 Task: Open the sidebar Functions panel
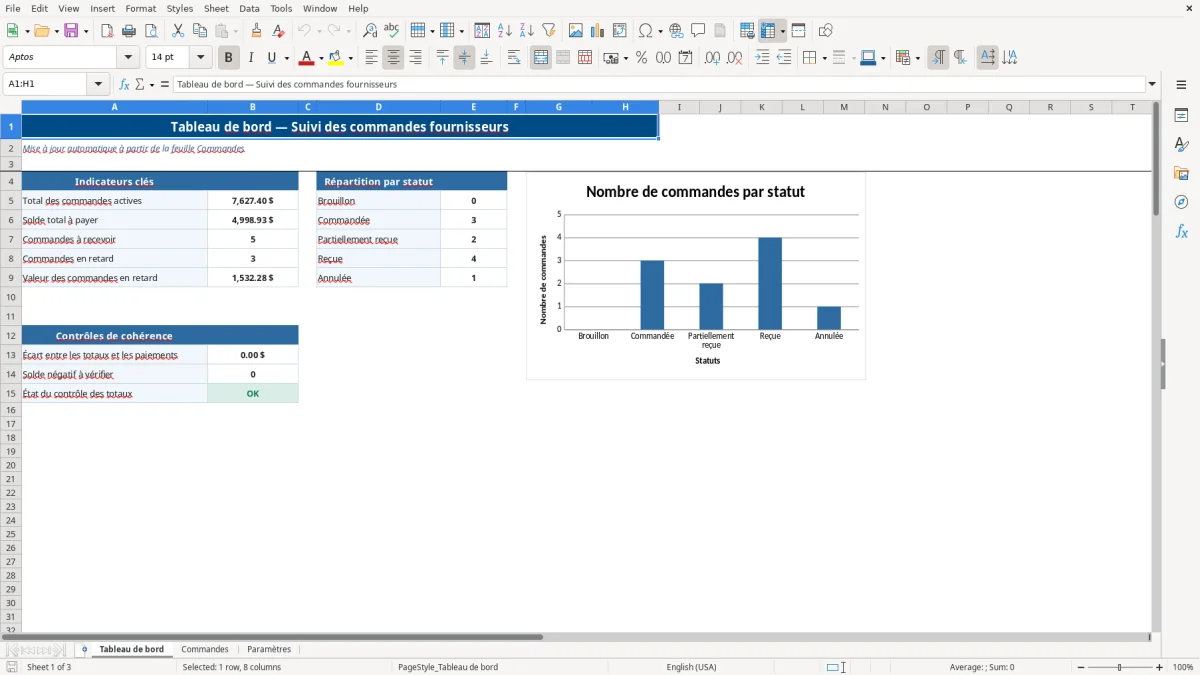point(1181,231)
